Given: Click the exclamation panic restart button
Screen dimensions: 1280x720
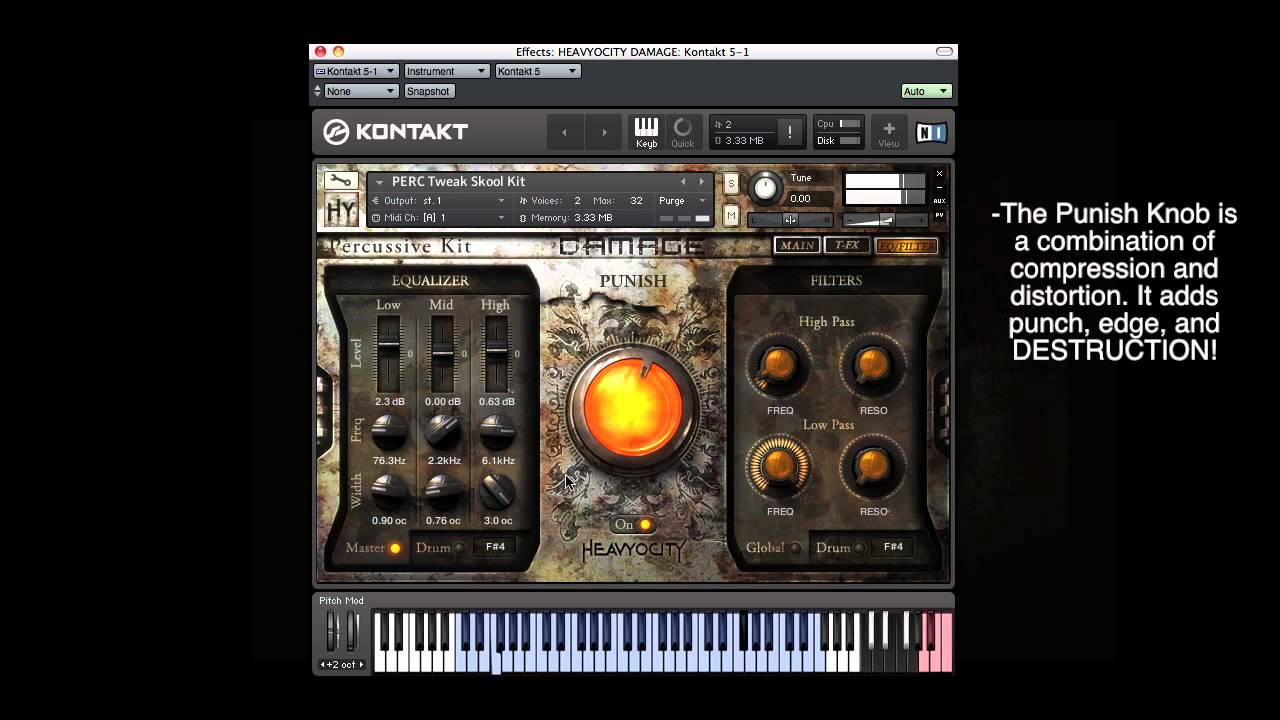Looking at the screenshot, I should coord(789,132).
